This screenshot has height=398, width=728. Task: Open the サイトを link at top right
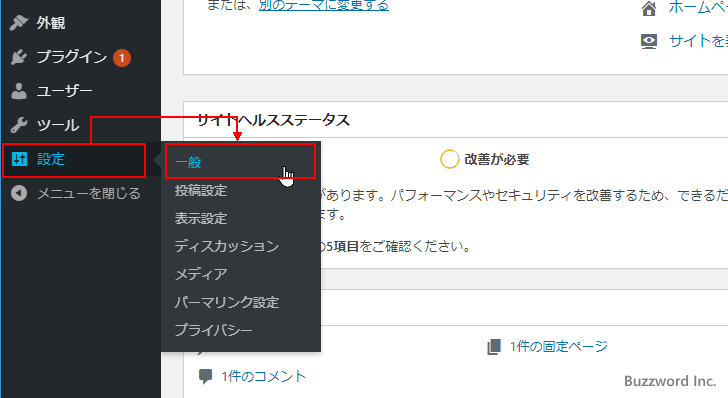click(x=698, y=41)
